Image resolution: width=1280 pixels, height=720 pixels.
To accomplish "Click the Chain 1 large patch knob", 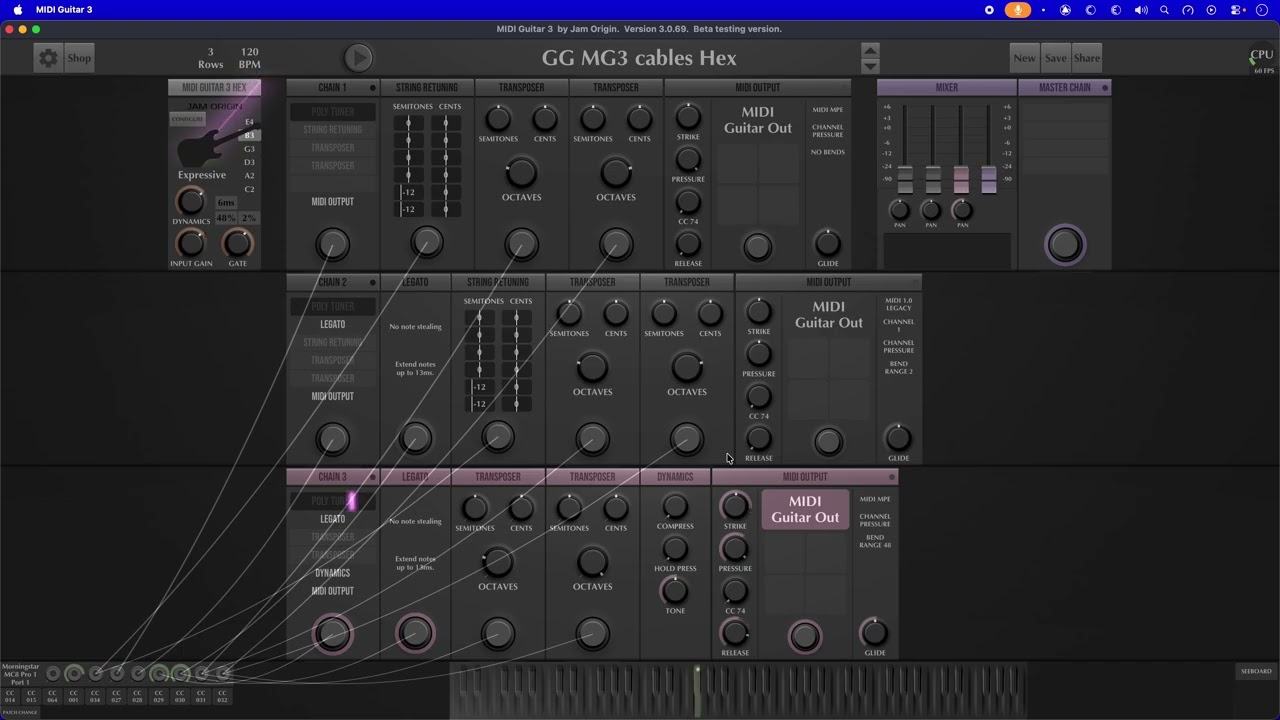I will click(333, 244).
